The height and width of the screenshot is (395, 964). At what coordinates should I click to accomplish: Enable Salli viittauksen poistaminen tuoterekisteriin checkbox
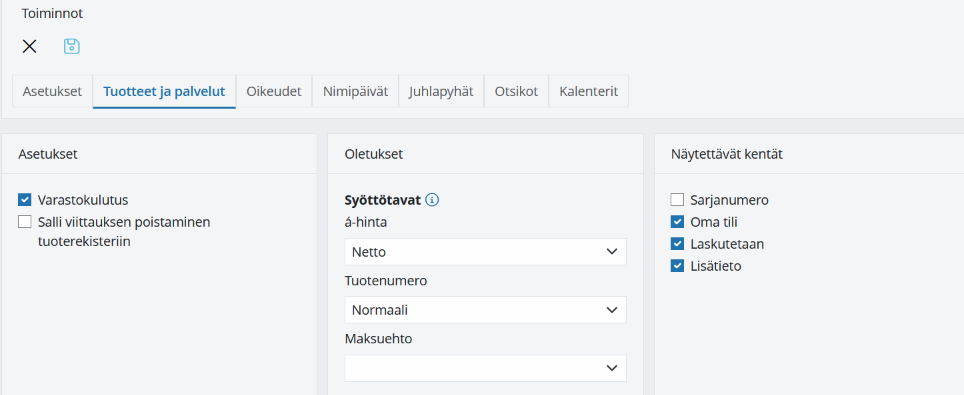click(25, 222)
